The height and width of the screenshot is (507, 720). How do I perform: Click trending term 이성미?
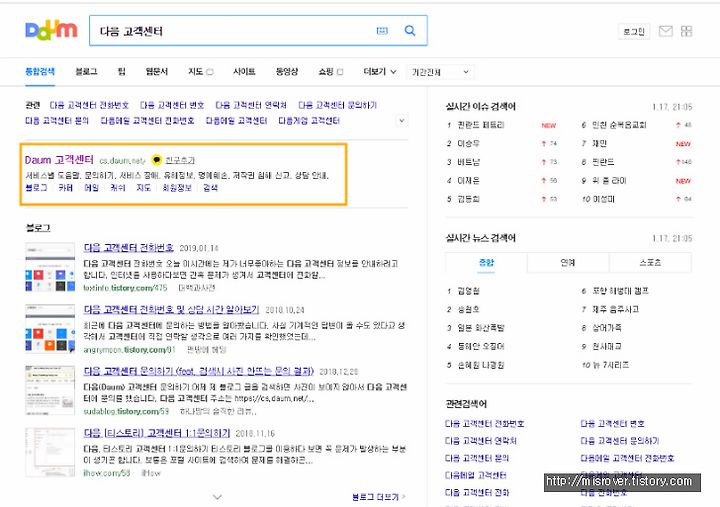[603, 199]
